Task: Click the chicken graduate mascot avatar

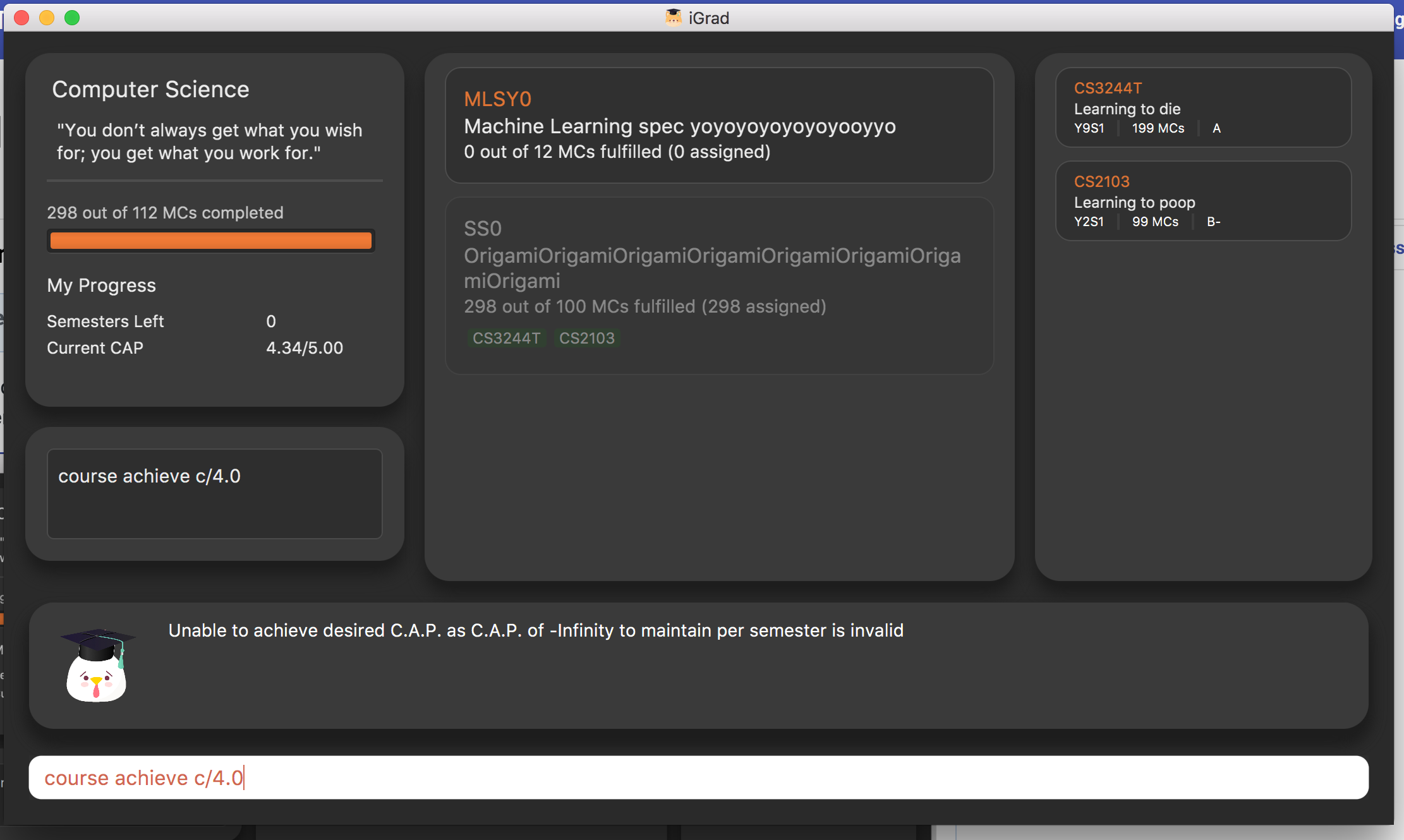Action: click(97, 665)
